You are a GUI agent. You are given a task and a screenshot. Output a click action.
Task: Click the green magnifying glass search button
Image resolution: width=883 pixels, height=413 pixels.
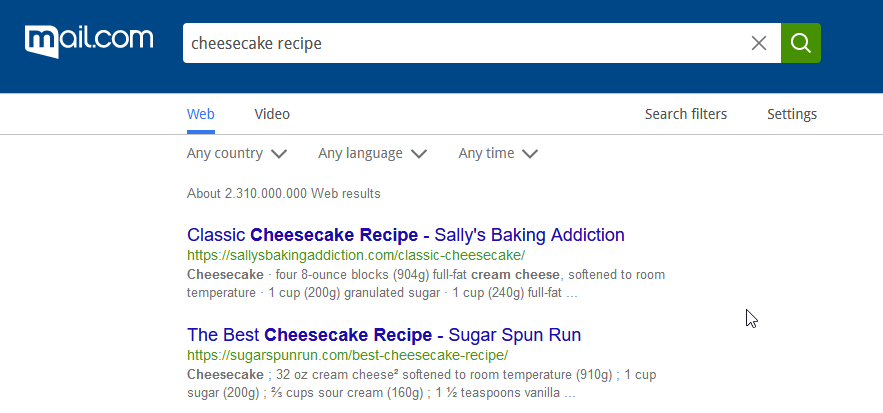point(800,43)
